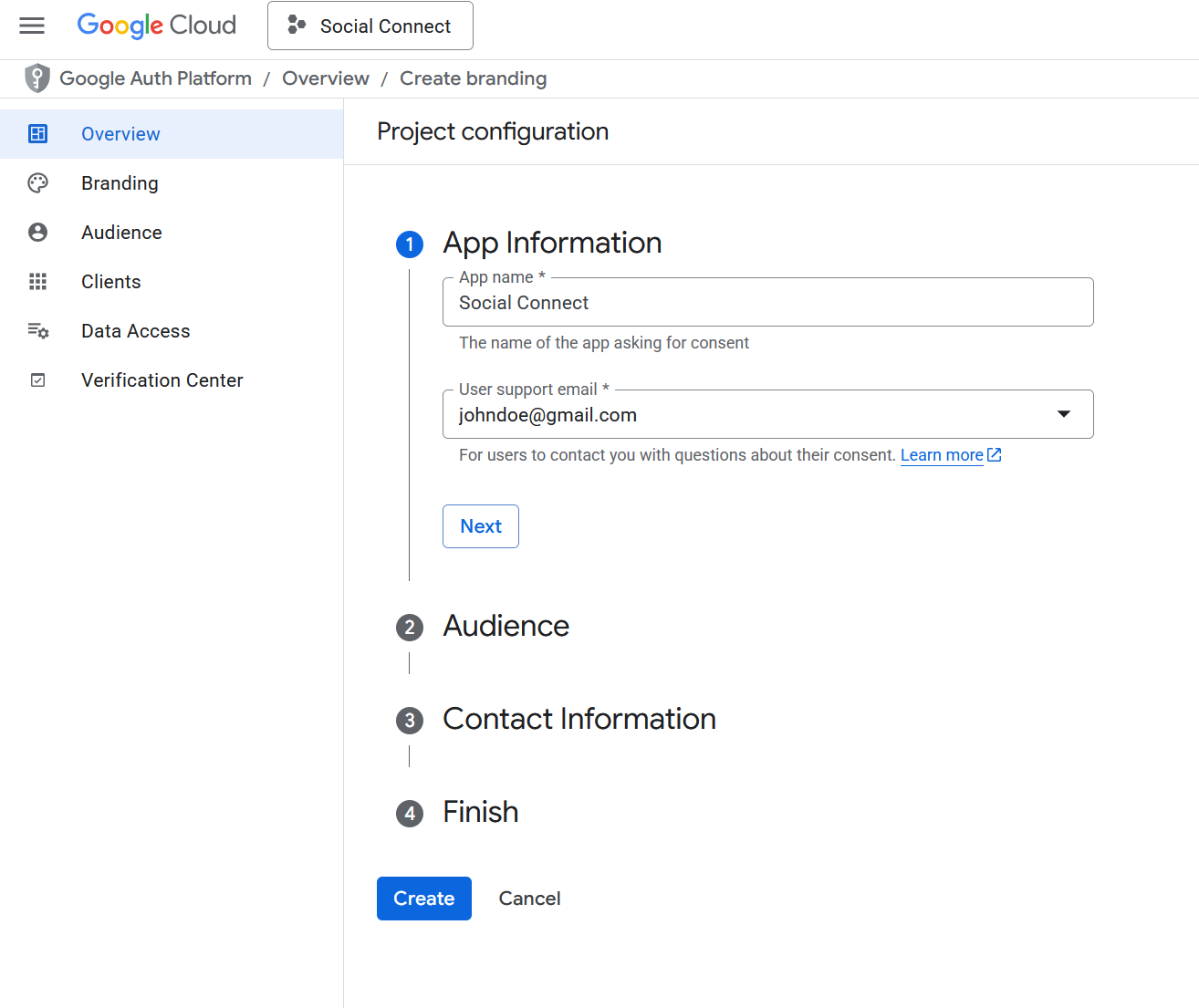Image resolution: width=1199 pixels, height=1008 pixels.
Task: Open the Branding sidebar item
Action: coord(172,183)
